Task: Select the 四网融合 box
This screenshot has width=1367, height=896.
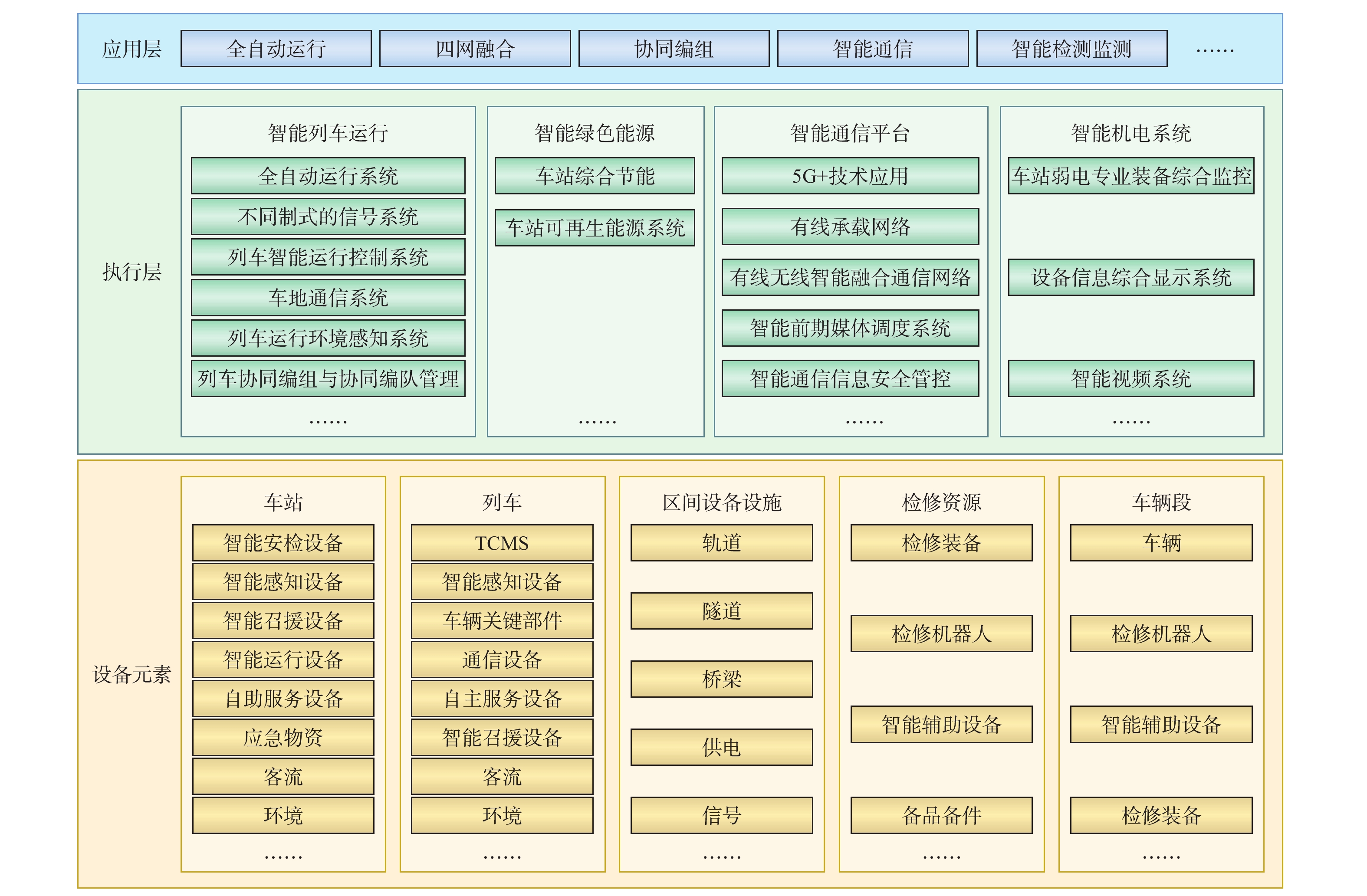Action: click(474, 49)
